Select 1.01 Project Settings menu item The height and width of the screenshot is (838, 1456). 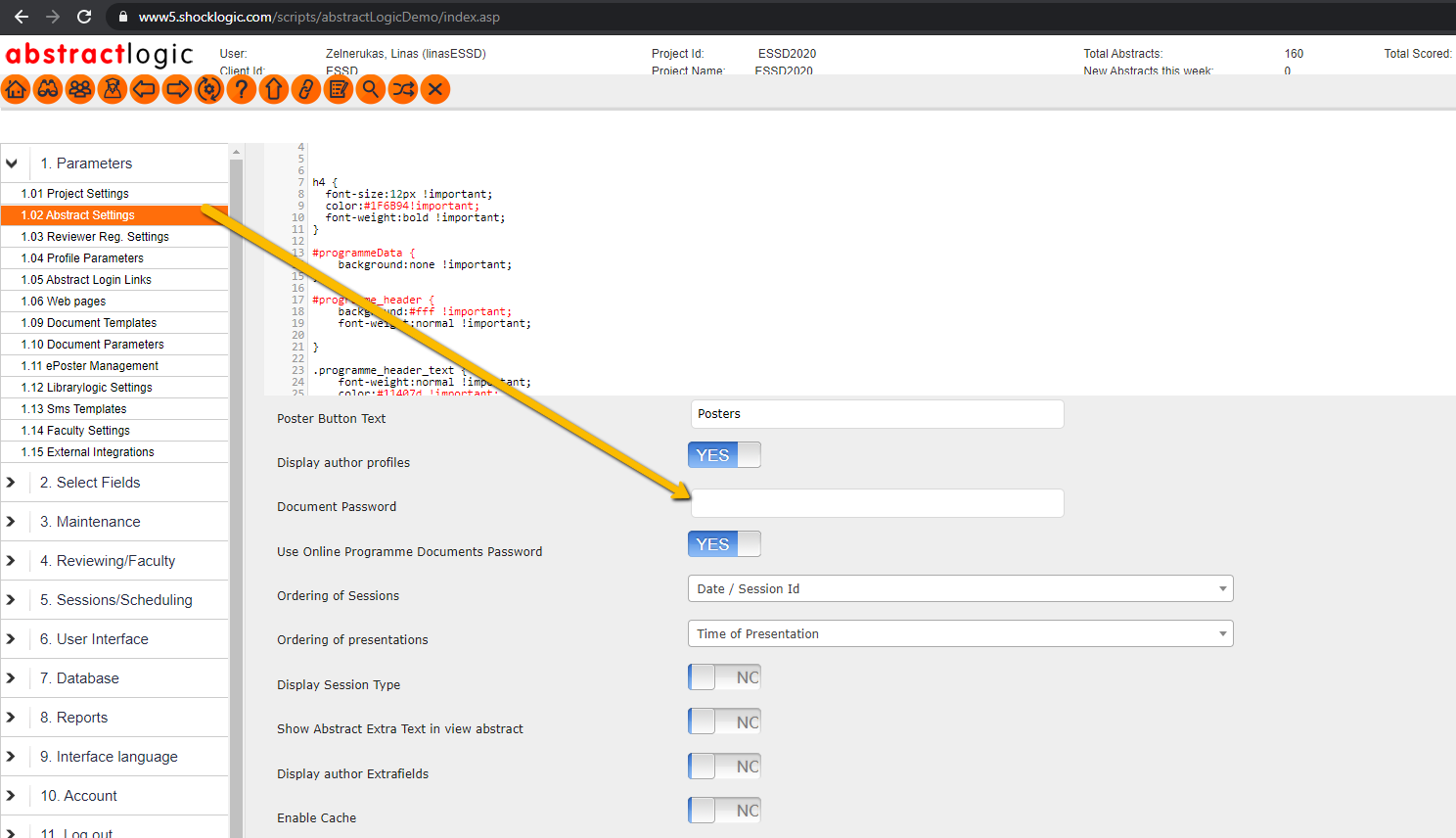[x=75, y=194]
